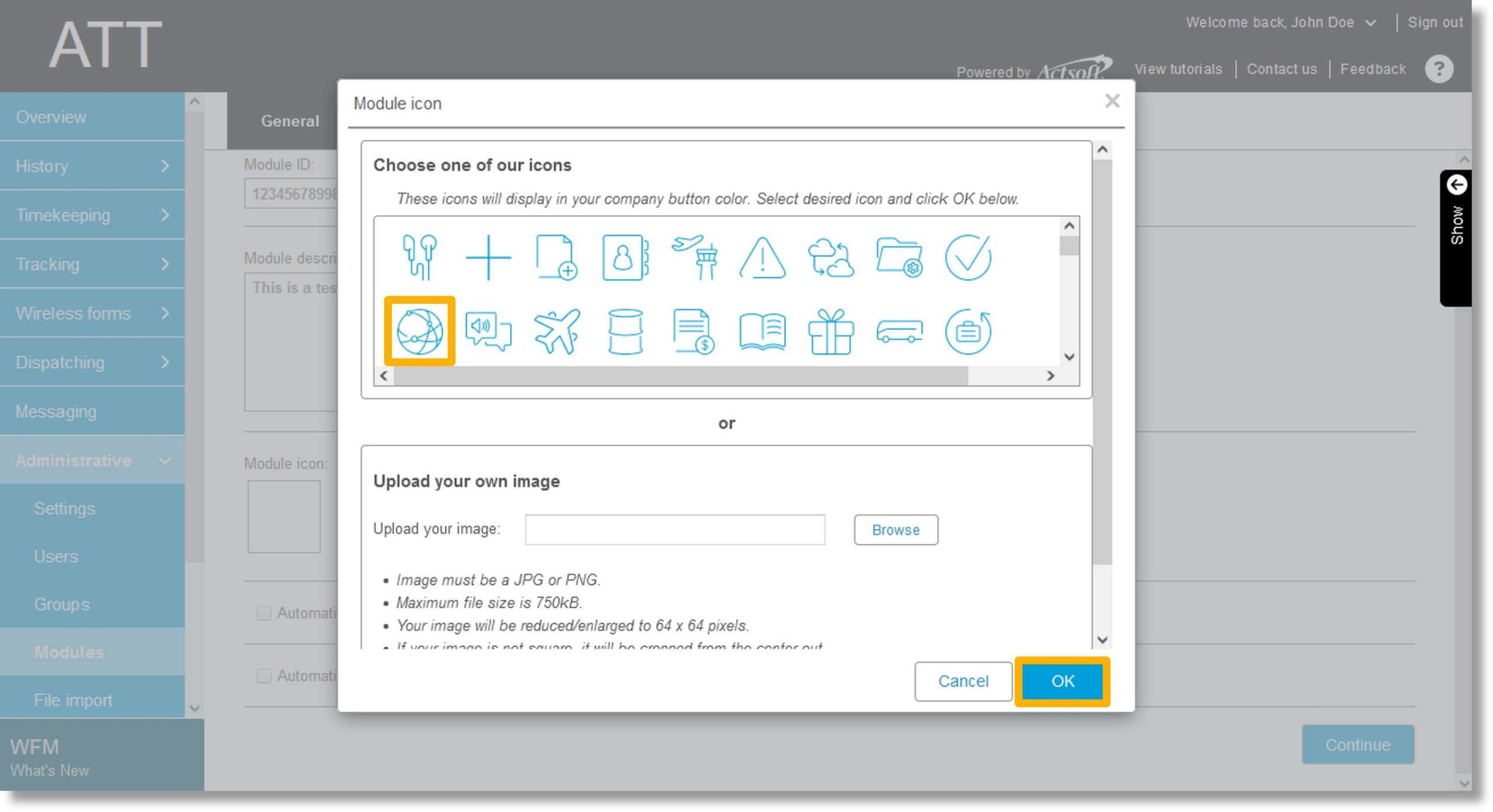The image size is (1493, 812).
Task: Select the invoice/dollar document icon
Action: [693, 331]
